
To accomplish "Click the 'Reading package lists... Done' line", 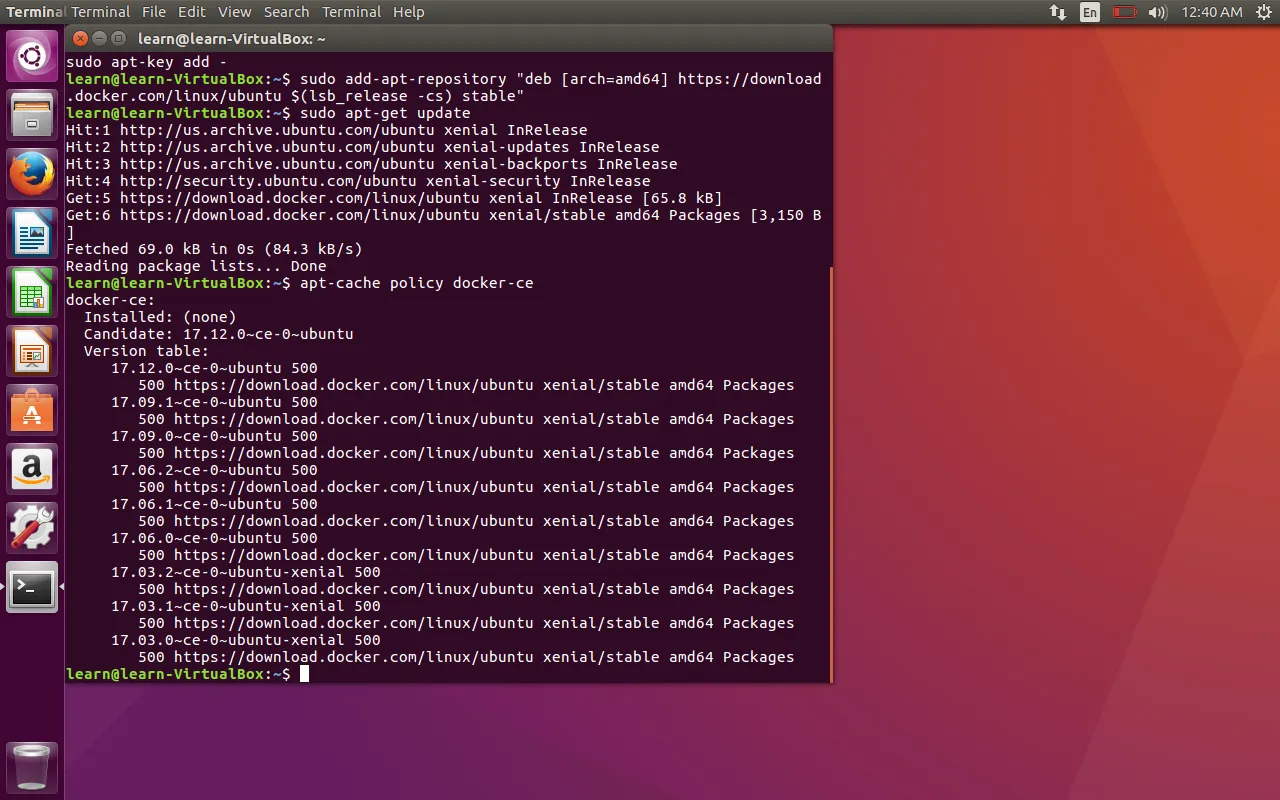I will 196,266.
